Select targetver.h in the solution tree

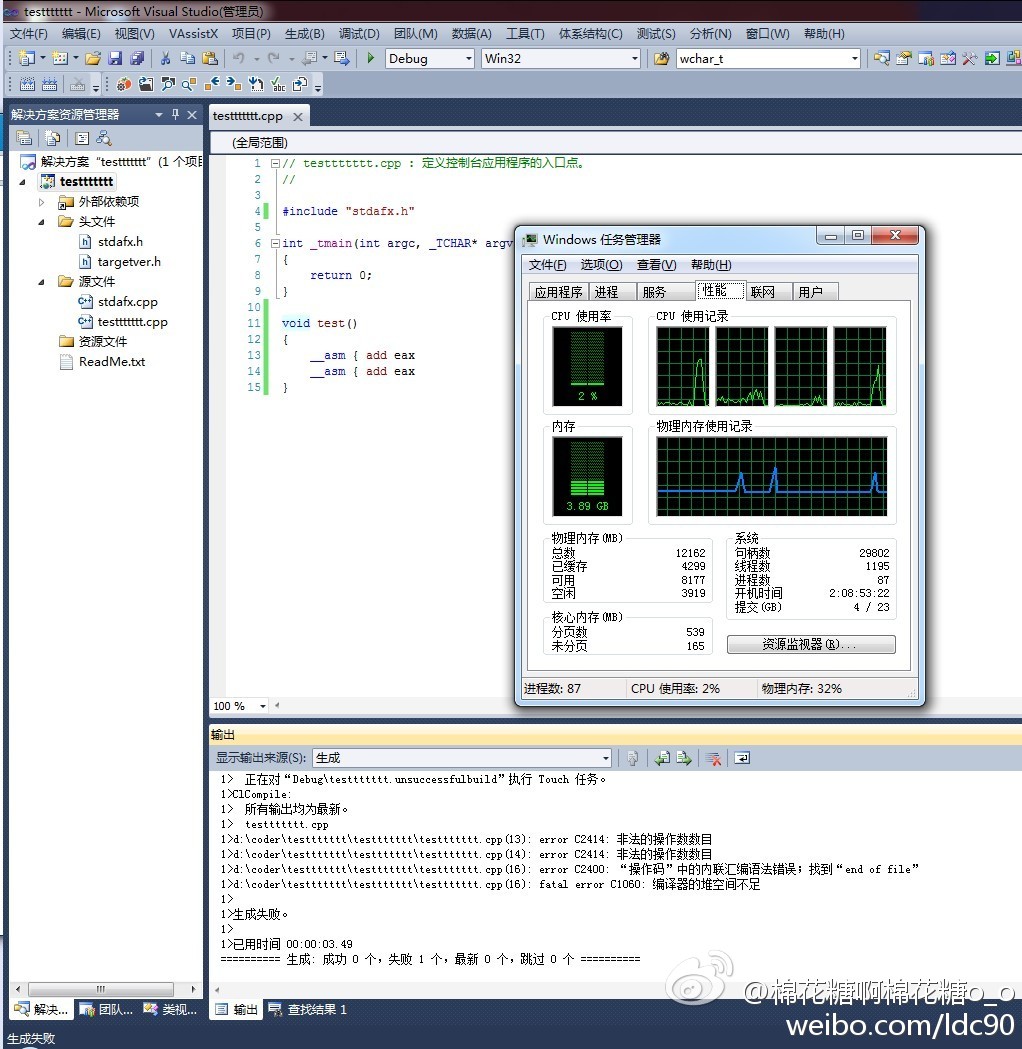(129, 262)
